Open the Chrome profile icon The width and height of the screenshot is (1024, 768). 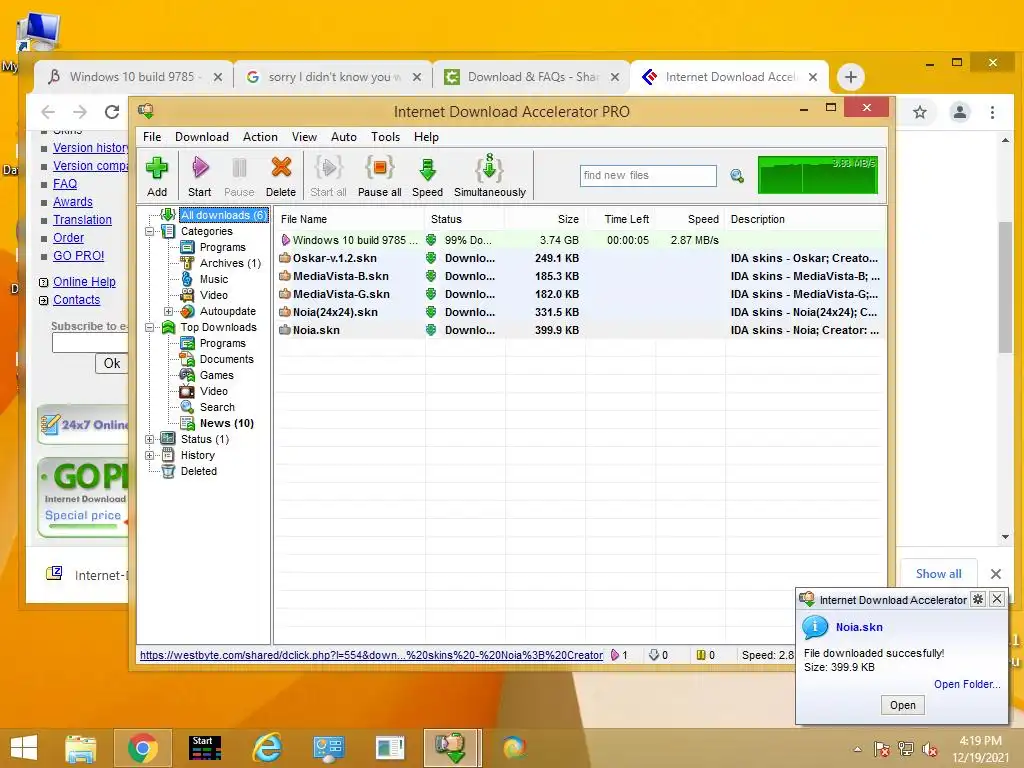959,112
